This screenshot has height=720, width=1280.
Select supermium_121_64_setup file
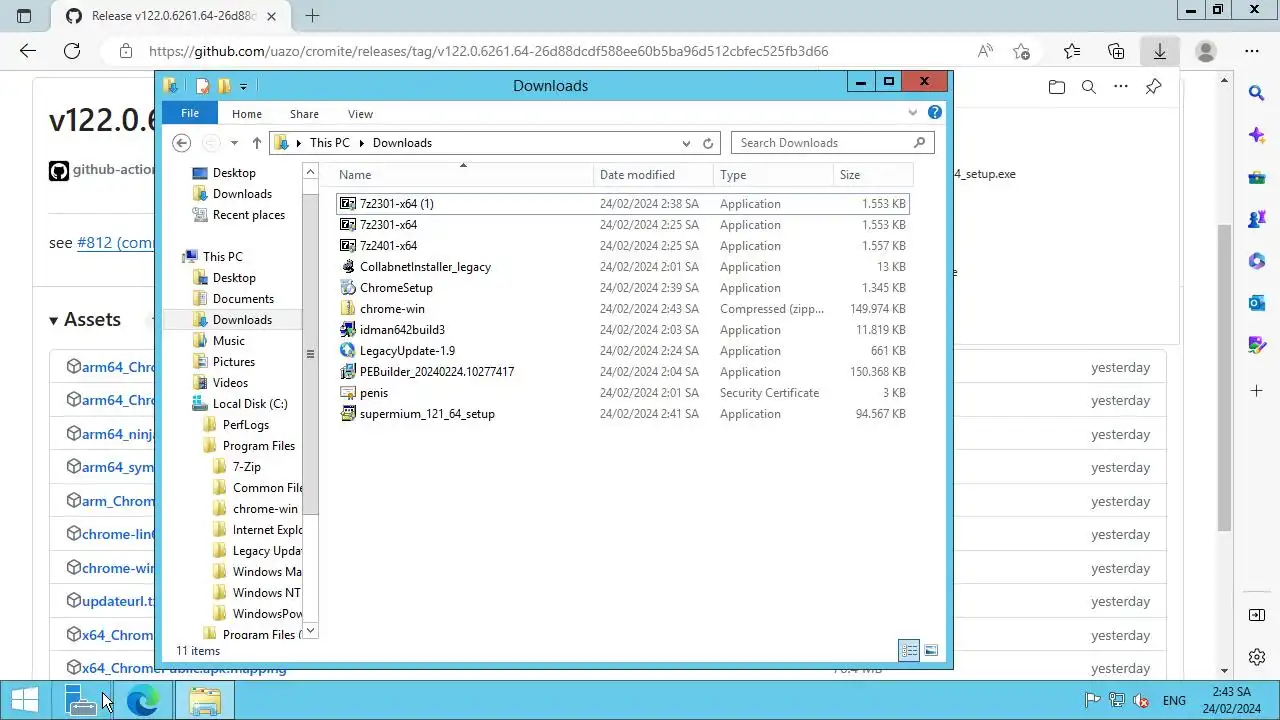pyautogui.click(x=427, y=414)
